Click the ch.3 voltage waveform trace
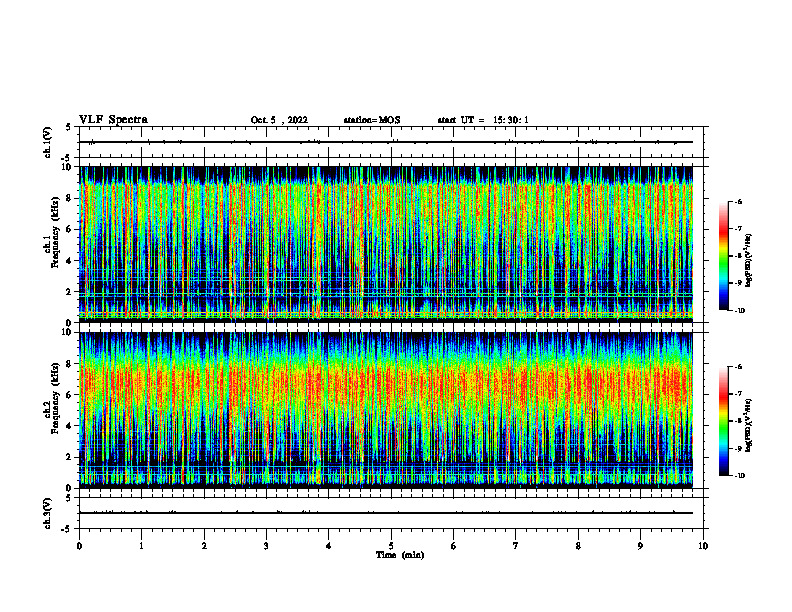792x612 pixels. 386,513
